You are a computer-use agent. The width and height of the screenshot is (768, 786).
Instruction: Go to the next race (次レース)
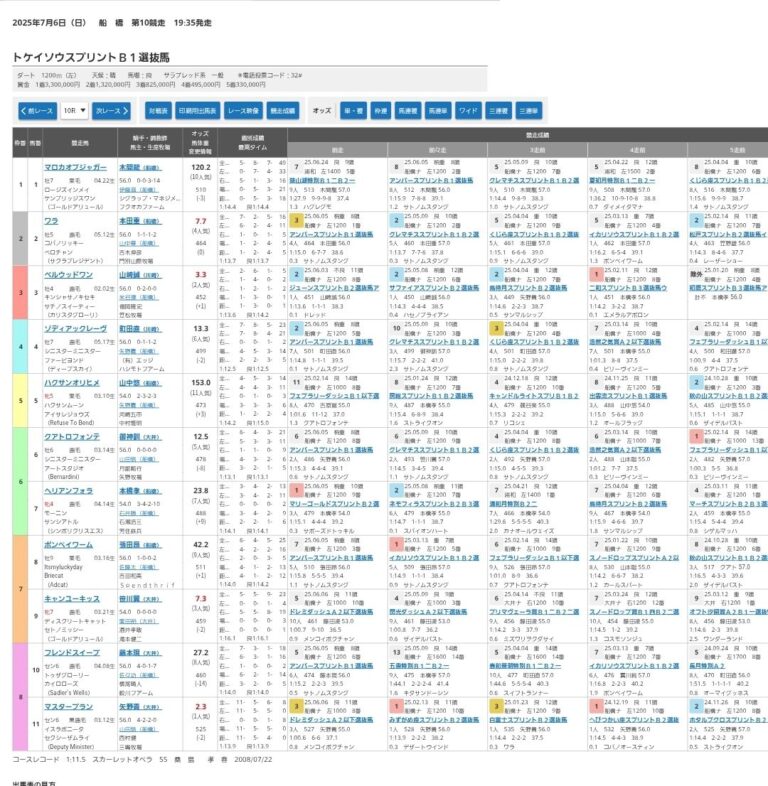113,111
